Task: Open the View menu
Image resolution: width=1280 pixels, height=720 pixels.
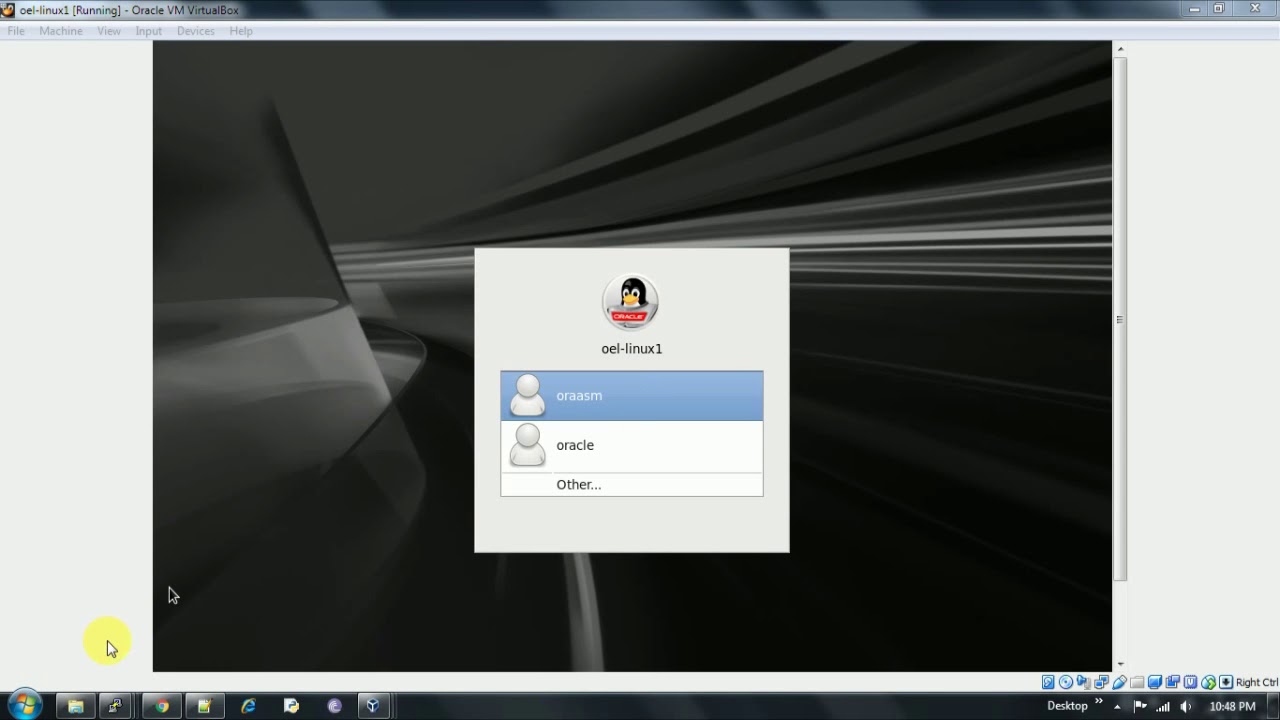Action: (x=109, y=31)
